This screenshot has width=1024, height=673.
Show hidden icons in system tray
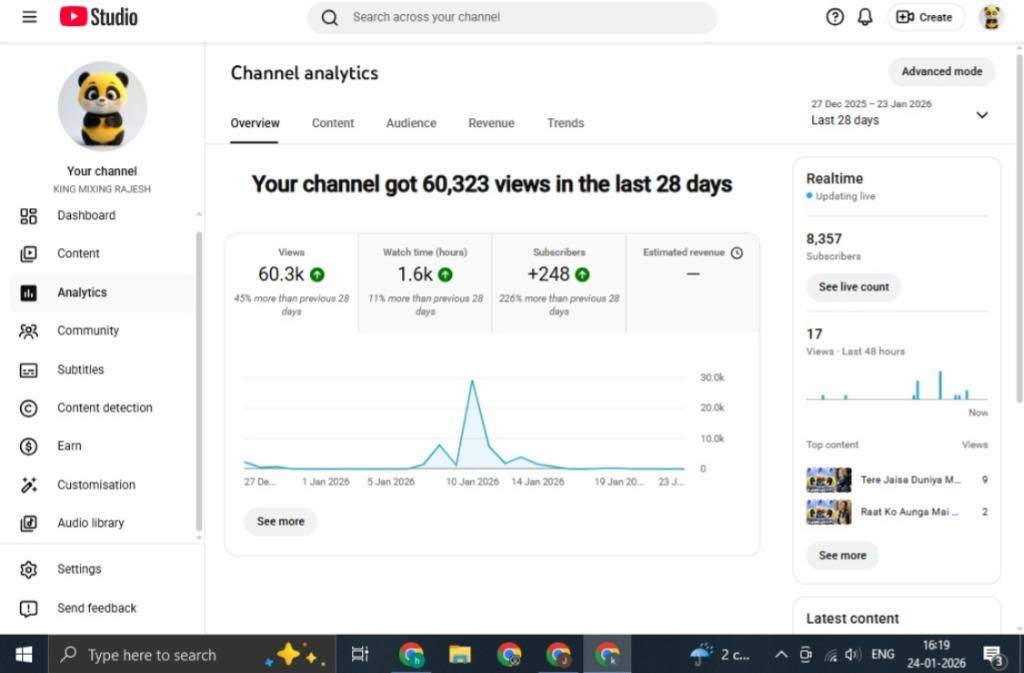tap(781, 655)
